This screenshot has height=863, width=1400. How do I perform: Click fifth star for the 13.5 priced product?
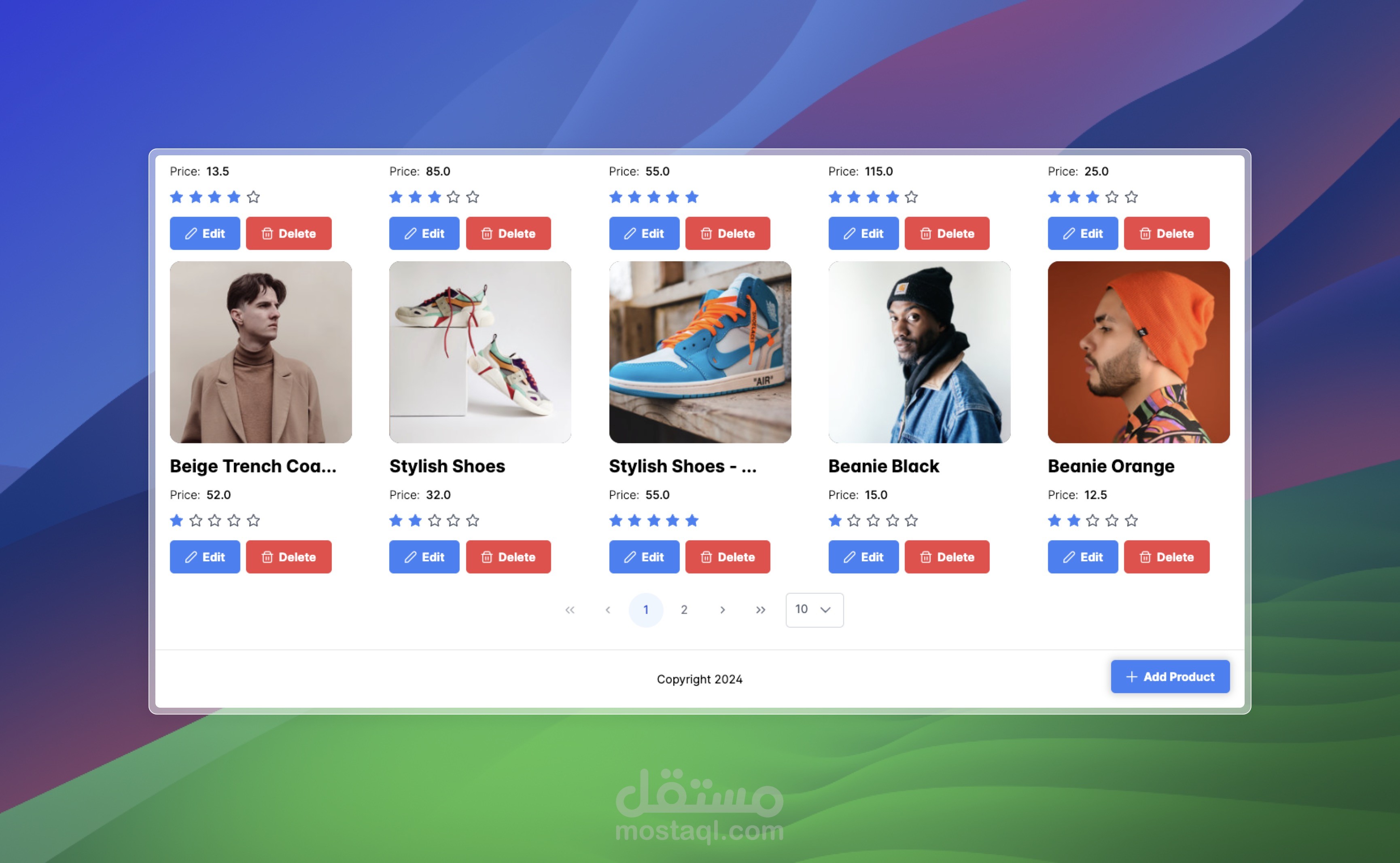[x=254, y=197]
